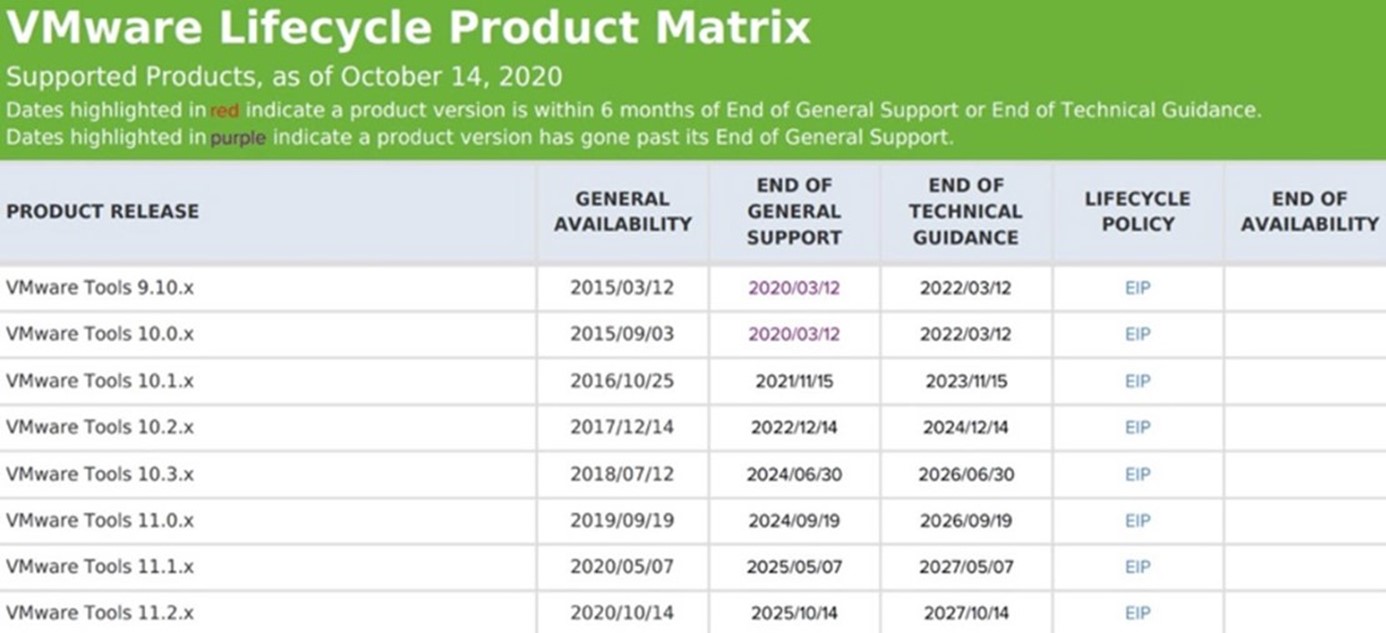1386x633 pixels.
Task: Select the End of Technical Guidance header
Action: click(x=966, y=211)
